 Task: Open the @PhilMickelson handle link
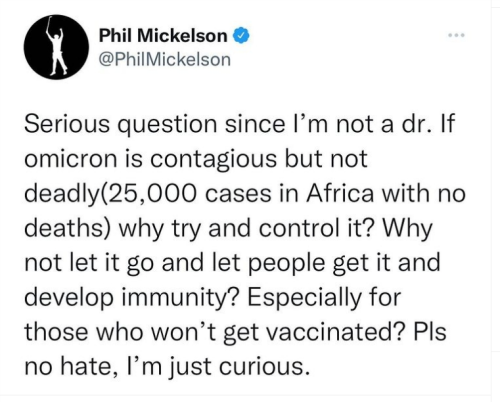[165, 60]
